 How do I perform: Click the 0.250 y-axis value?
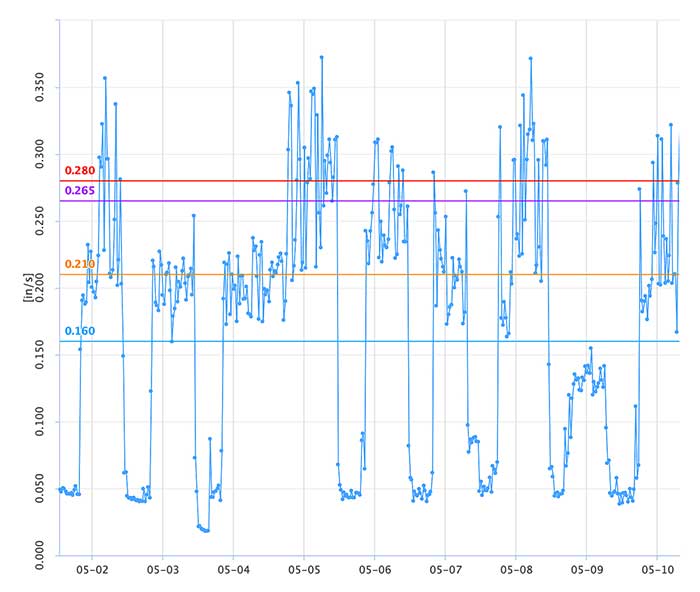[40, 221]
